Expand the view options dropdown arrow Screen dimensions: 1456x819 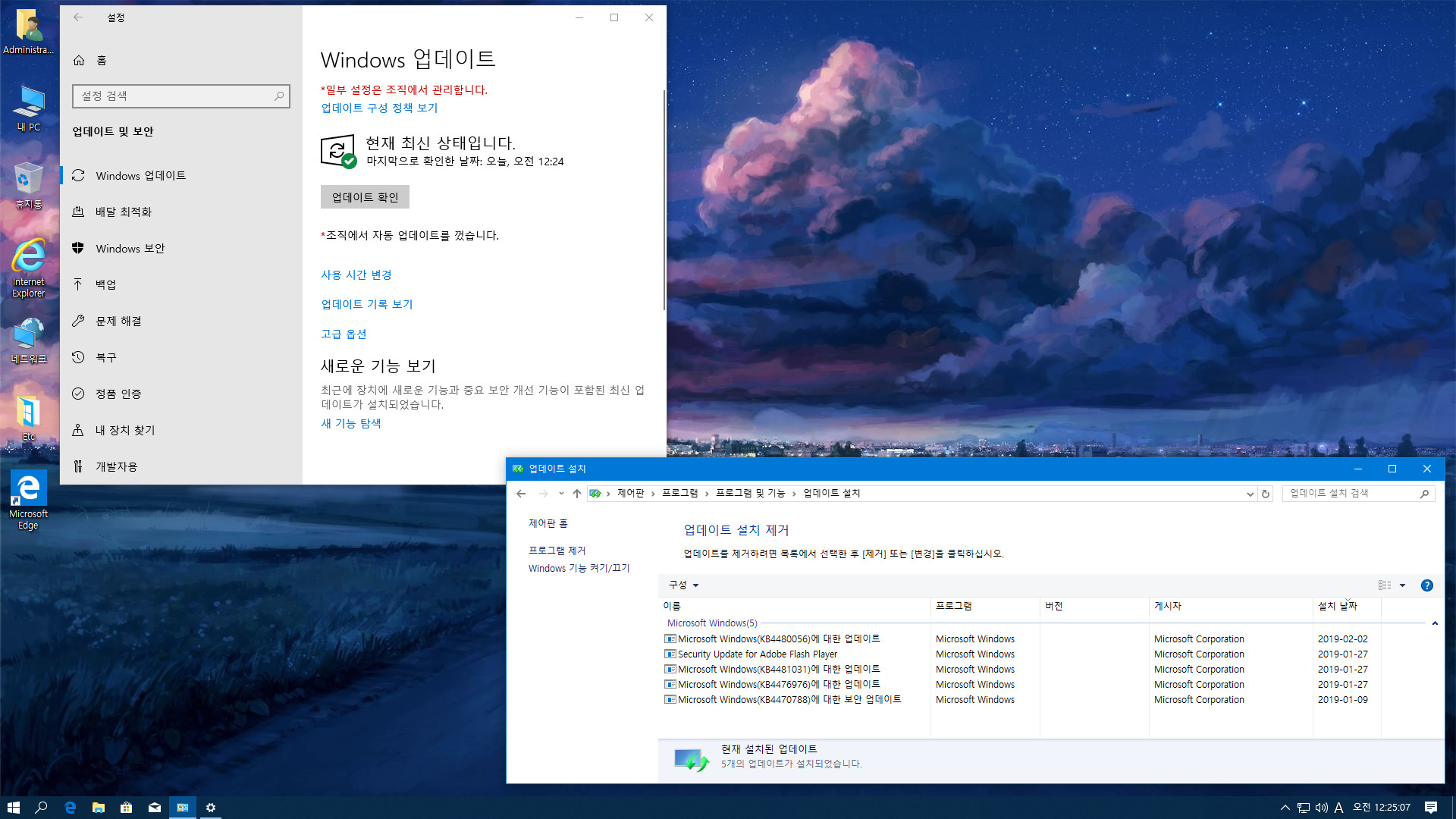[x=1402, y=585]
